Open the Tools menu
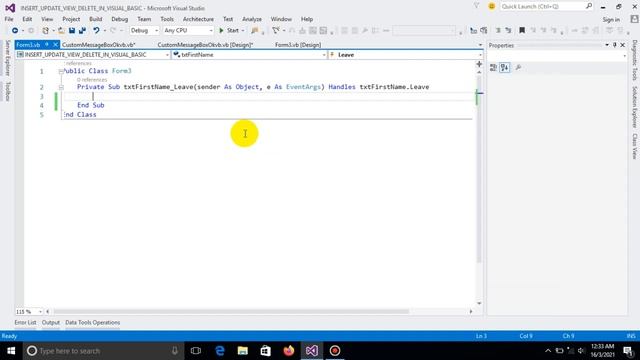Viewport: 640px width, 360px height. tap(167, 19)
